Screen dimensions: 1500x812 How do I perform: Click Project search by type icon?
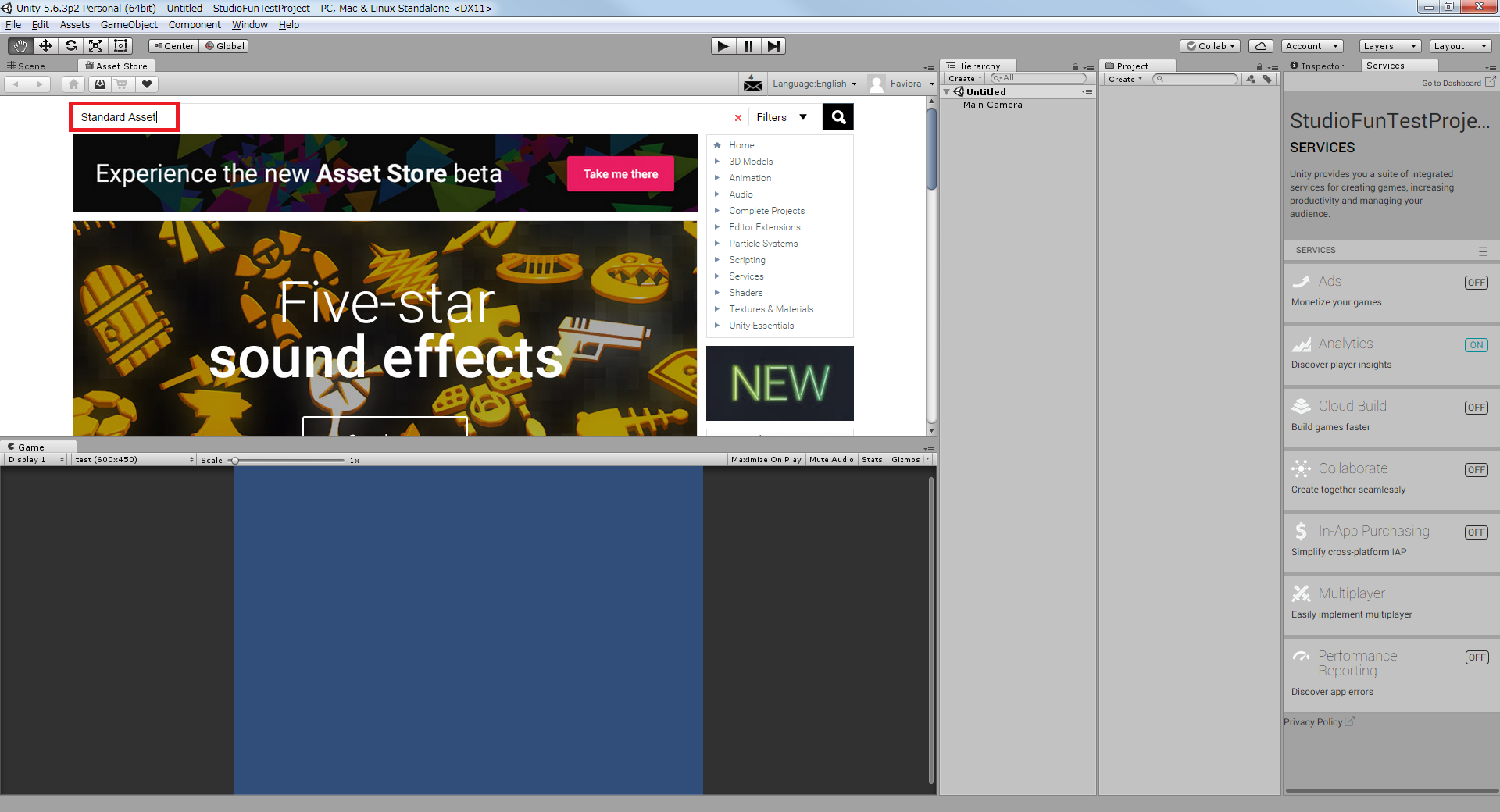(1251, 79)
